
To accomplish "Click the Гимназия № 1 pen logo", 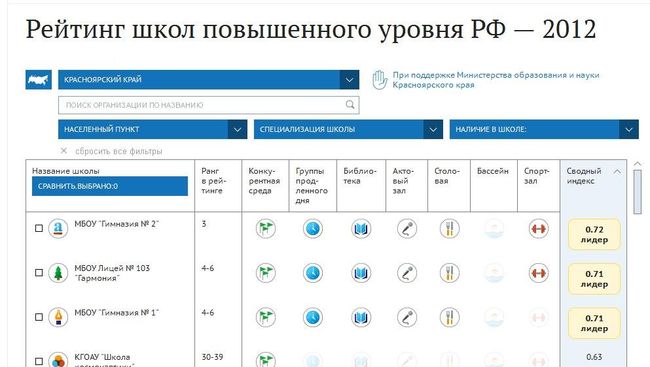I will (58, 317).
